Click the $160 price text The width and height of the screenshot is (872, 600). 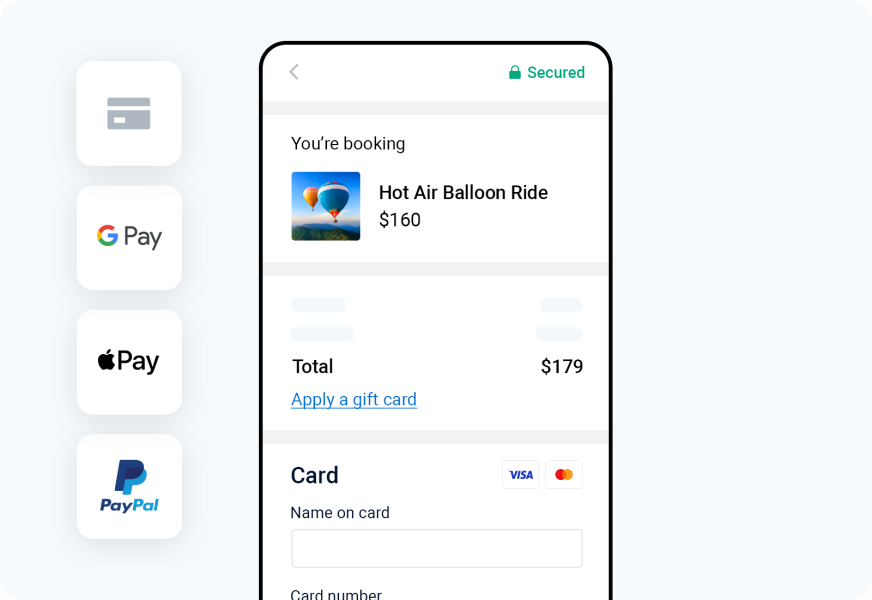400,220
